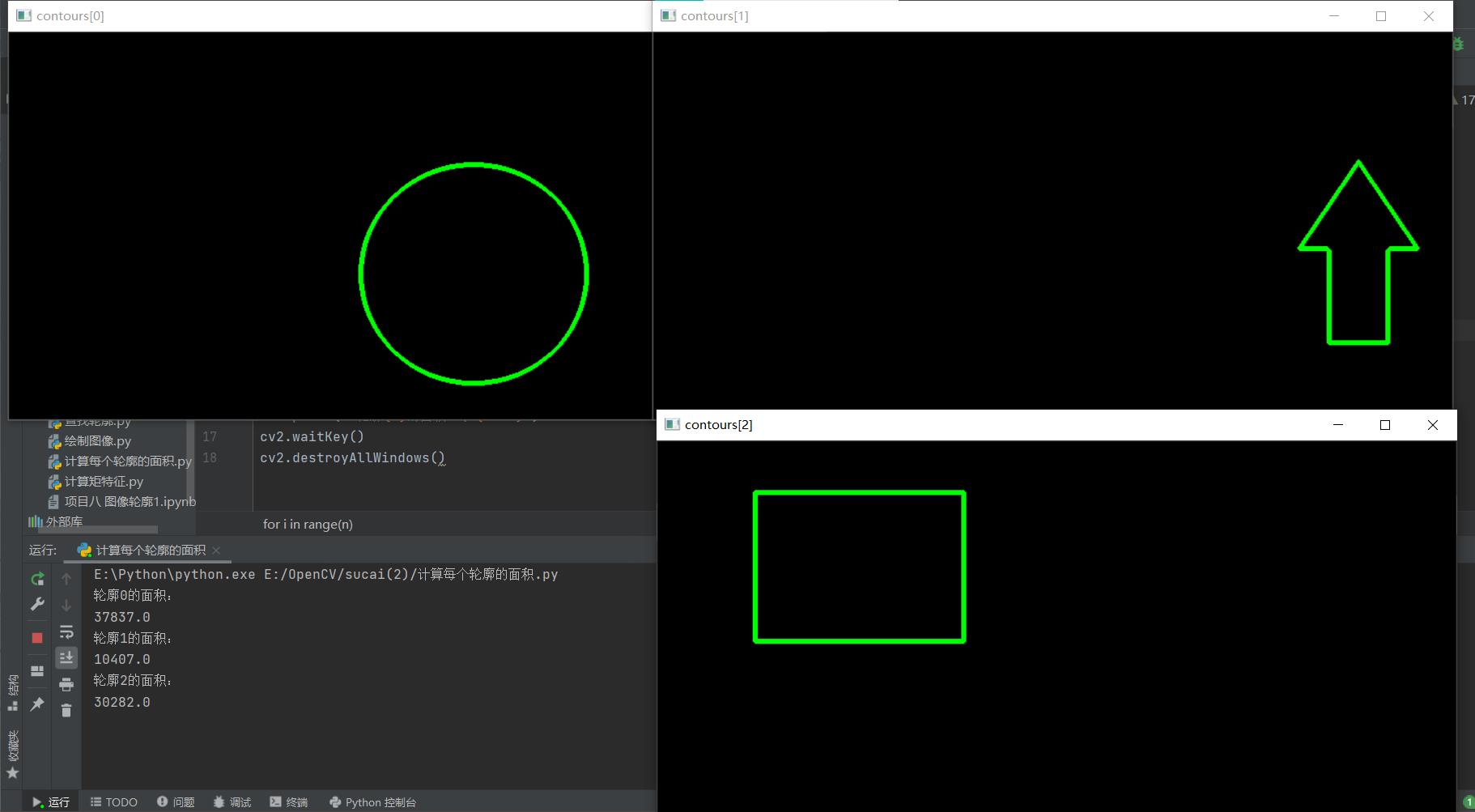Maximize the contours[1] window
Viewport: 1475px width, 812px height.
pos(1381,16)
